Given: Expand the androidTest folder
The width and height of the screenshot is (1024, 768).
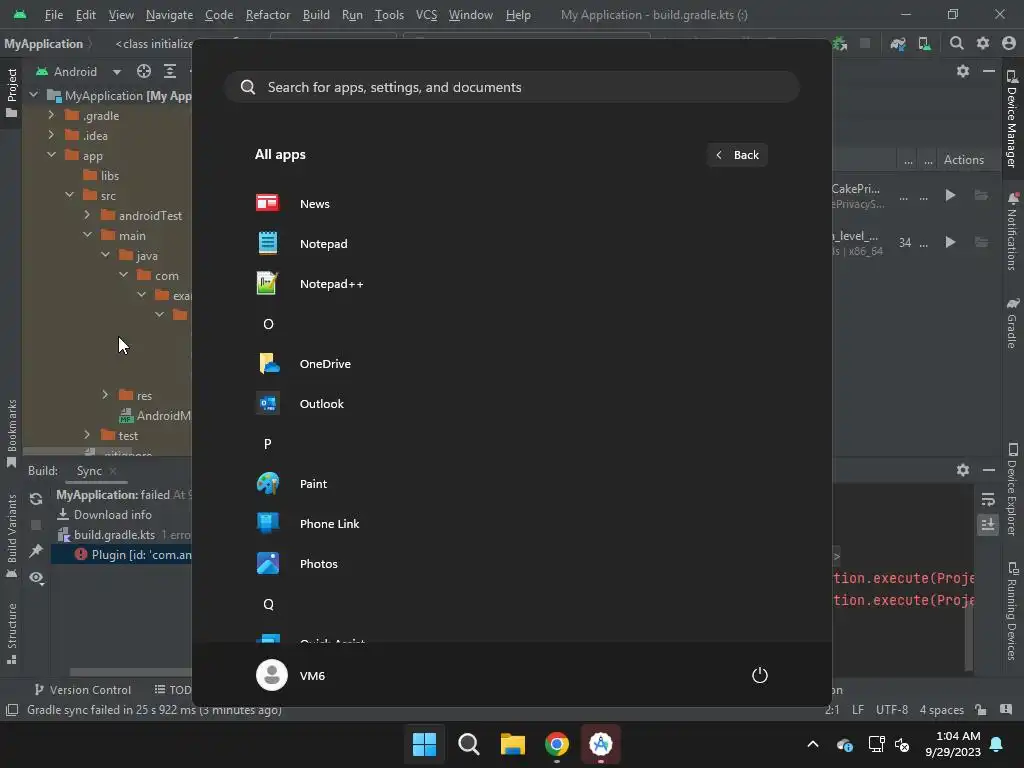Looking at the screenshot, I should click(x=87, y=215).
